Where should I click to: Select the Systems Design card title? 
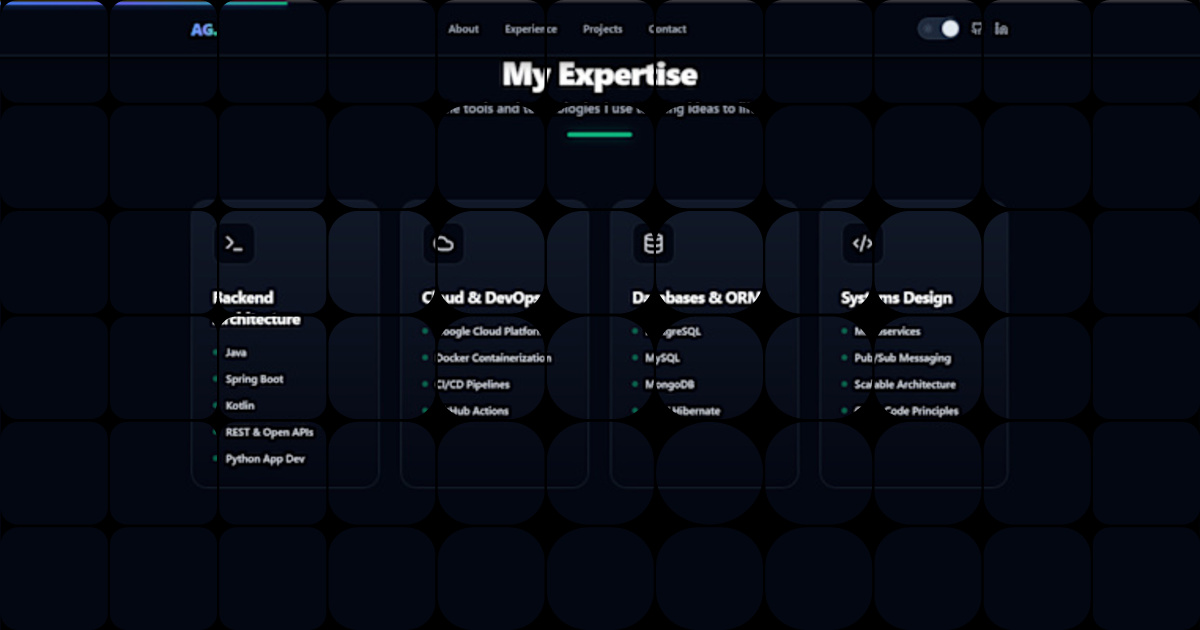tap(897, 298)
